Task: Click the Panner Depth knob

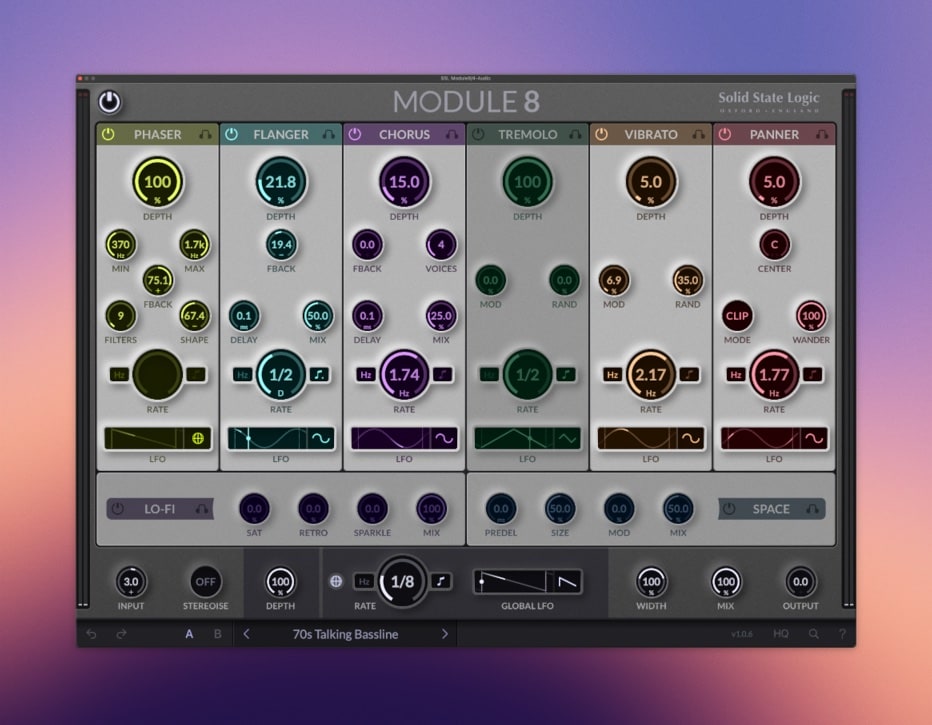Action: pyautogui.click(x=774, y=183)
